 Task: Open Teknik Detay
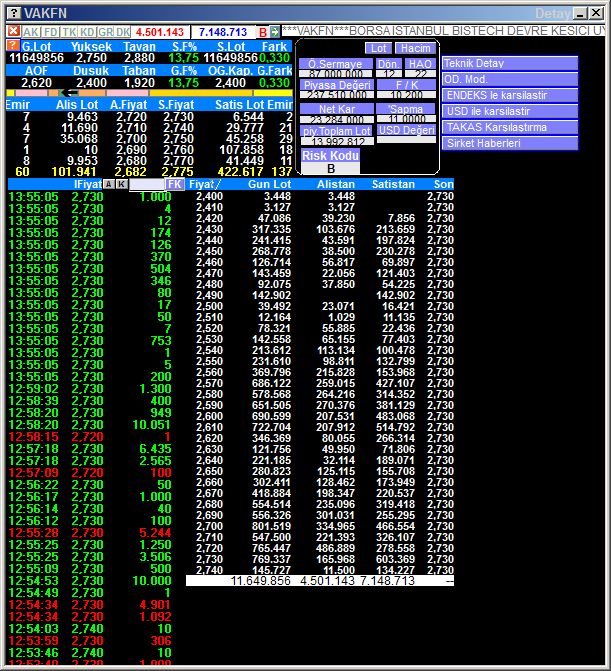point(510,63)
